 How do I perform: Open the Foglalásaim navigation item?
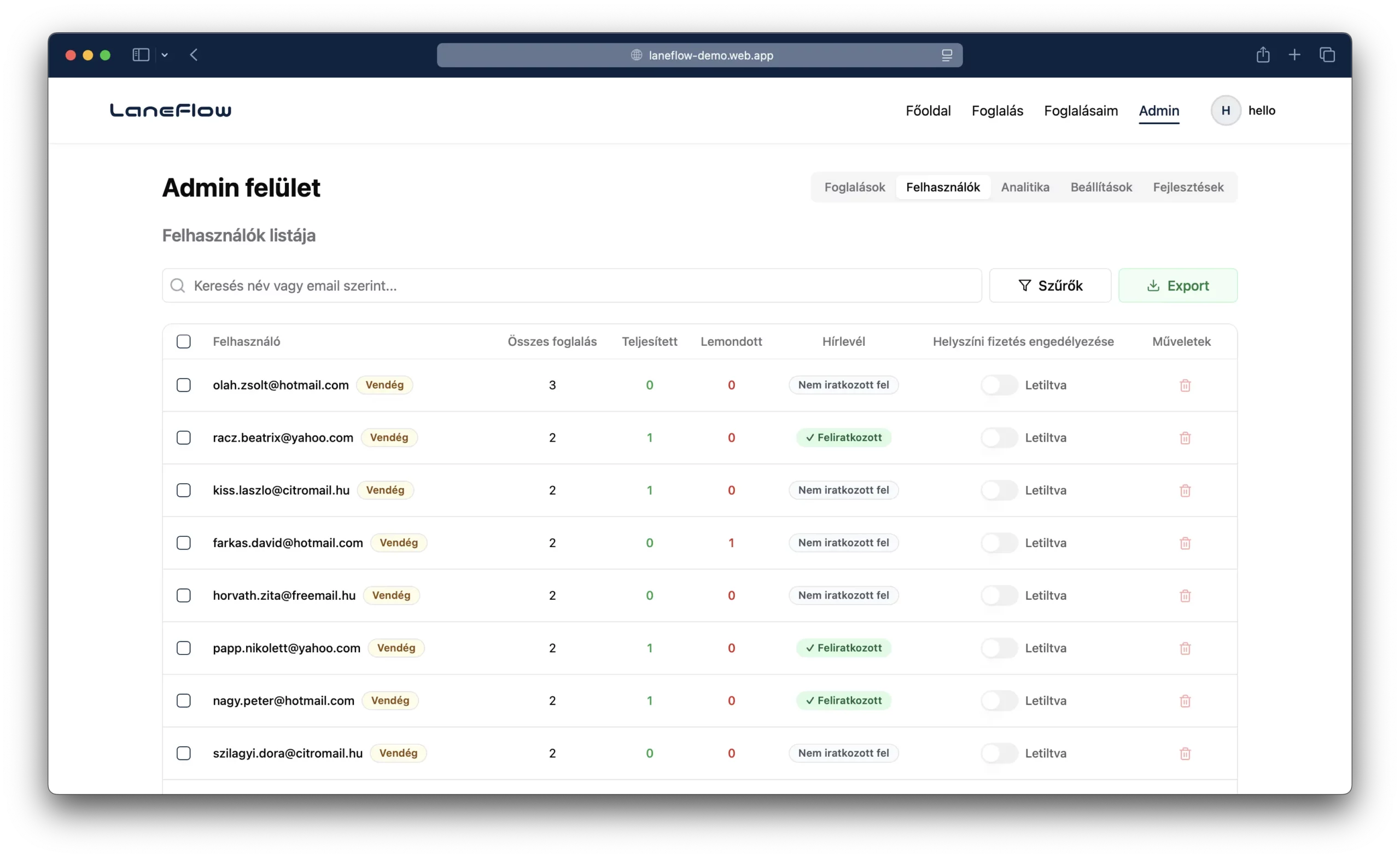click(1080, 111)
